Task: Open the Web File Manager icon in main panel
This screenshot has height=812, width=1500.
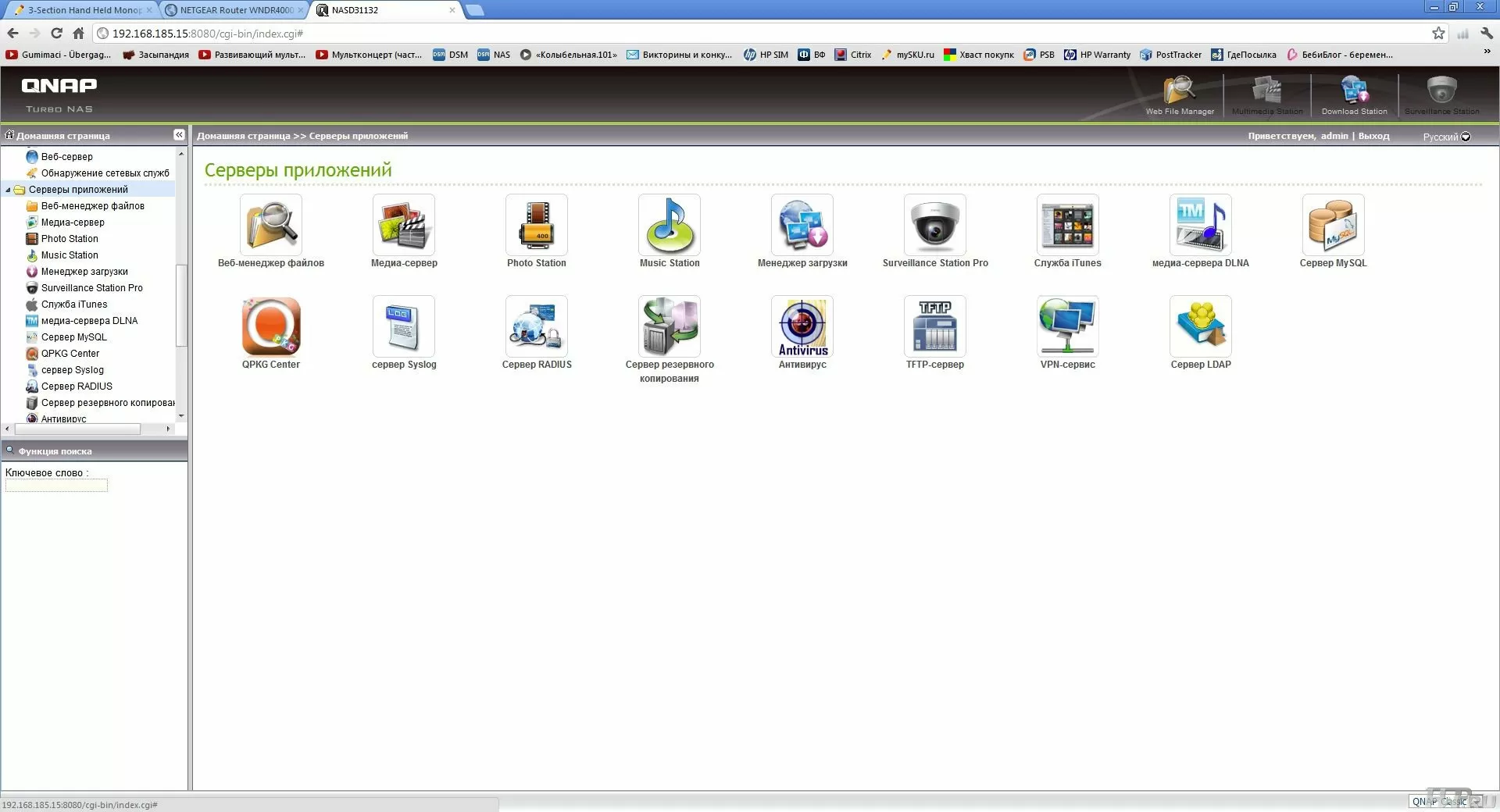Action: tap(270, 225)
